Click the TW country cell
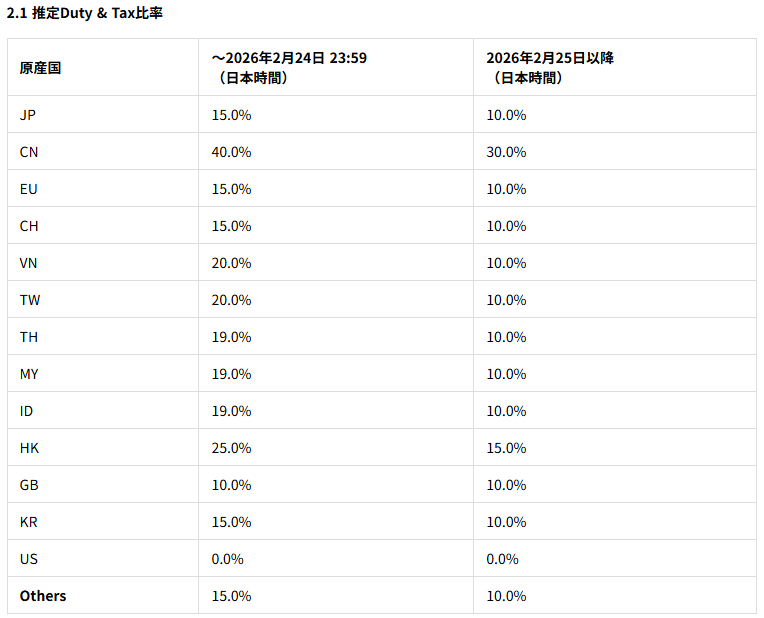Viewport: 764px width, 618px height. tap(30, 300)
